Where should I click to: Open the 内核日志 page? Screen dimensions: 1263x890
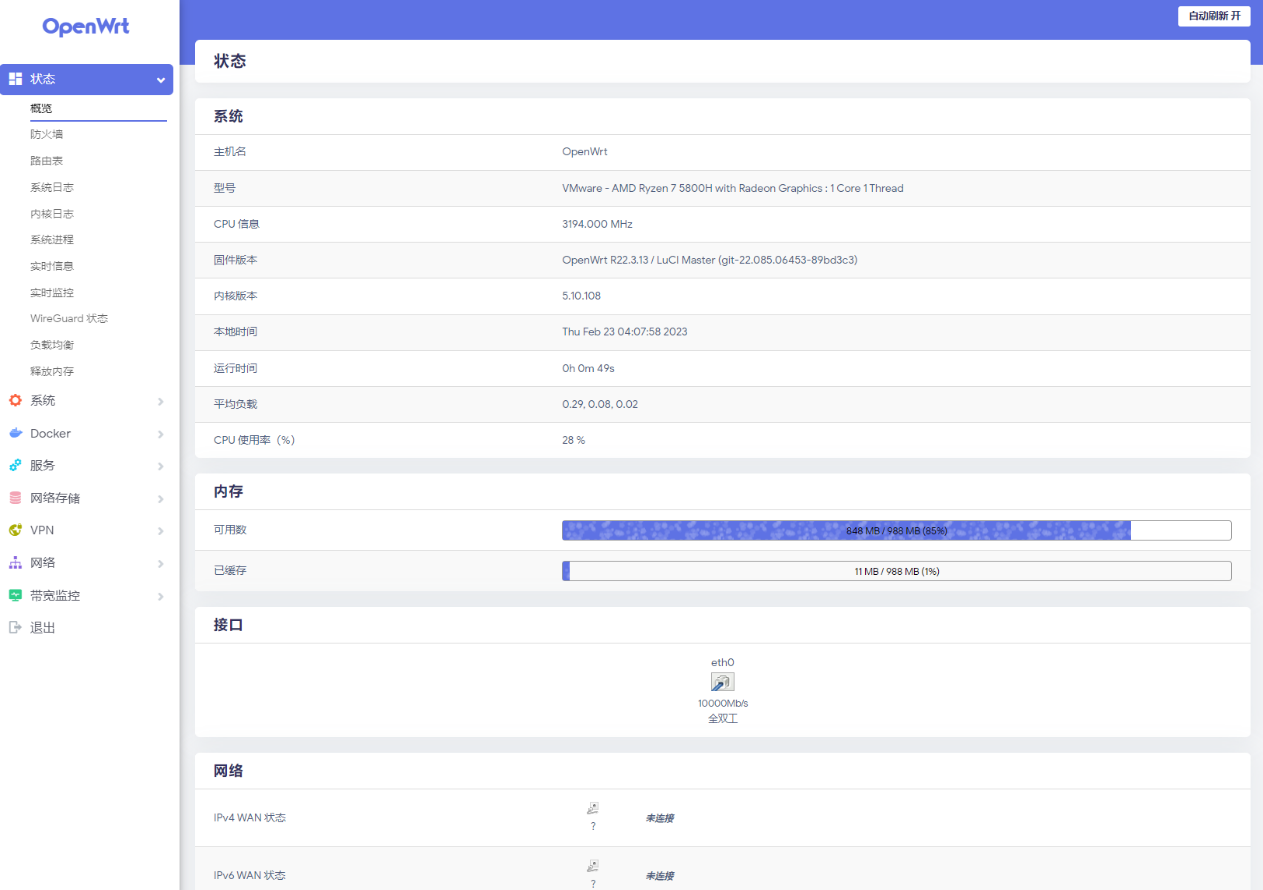tap(52, 213)
